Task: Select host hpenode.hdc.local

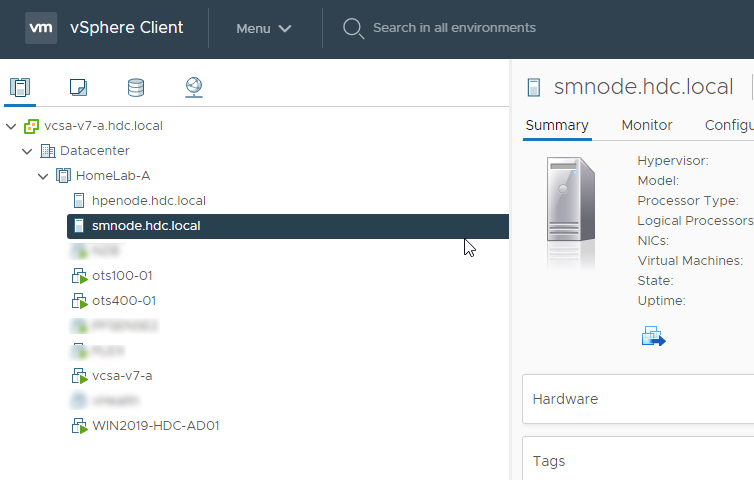Action: [149, 201]
